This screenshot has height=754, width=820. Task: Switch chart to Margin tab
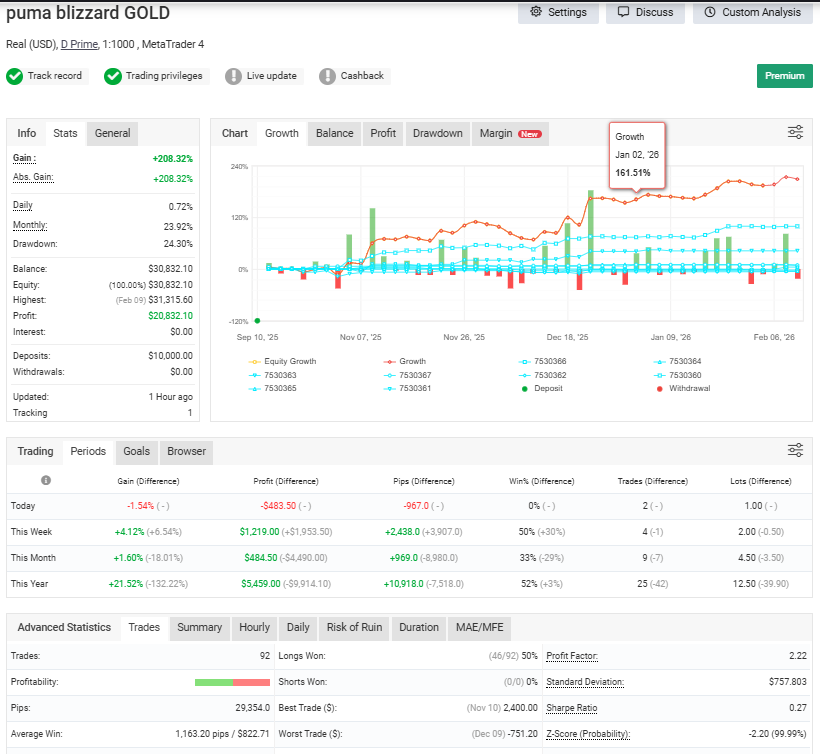pyautogui.click(x=510, y=133)
